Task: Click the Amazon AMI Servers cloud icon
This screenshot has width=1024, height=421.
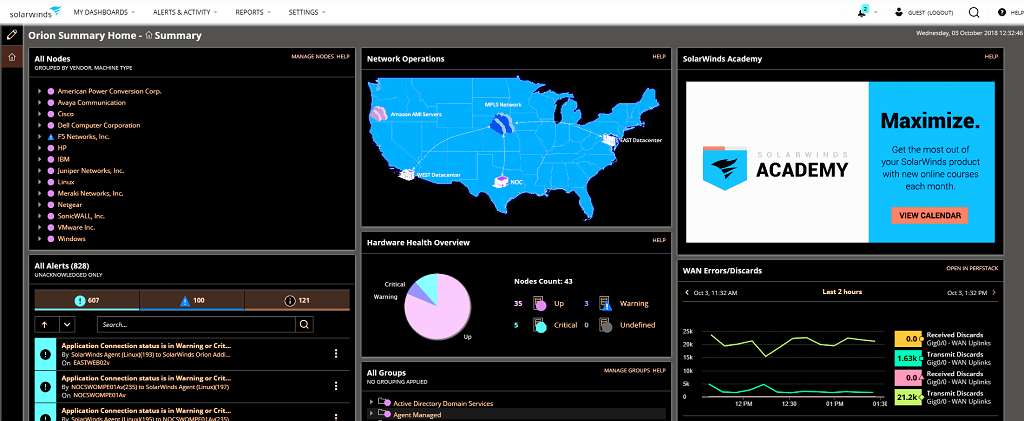Action: coord(378,115)
